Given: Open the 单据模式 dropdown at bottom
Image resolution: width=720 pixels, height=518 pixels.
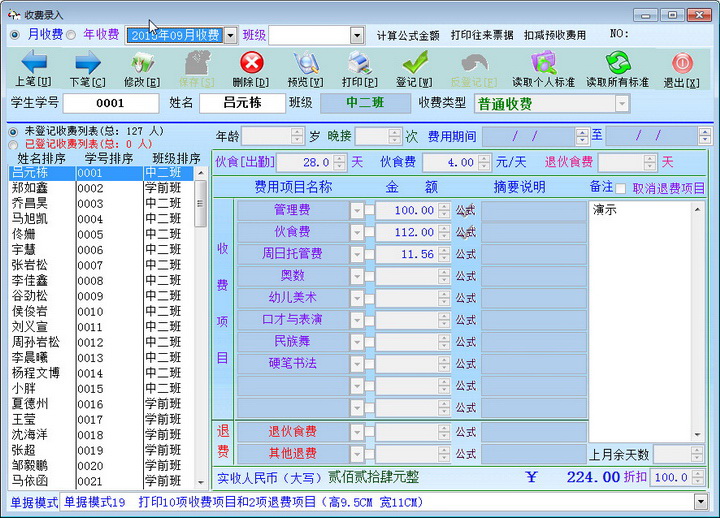Looking at the screenshot, I should 701,501.
